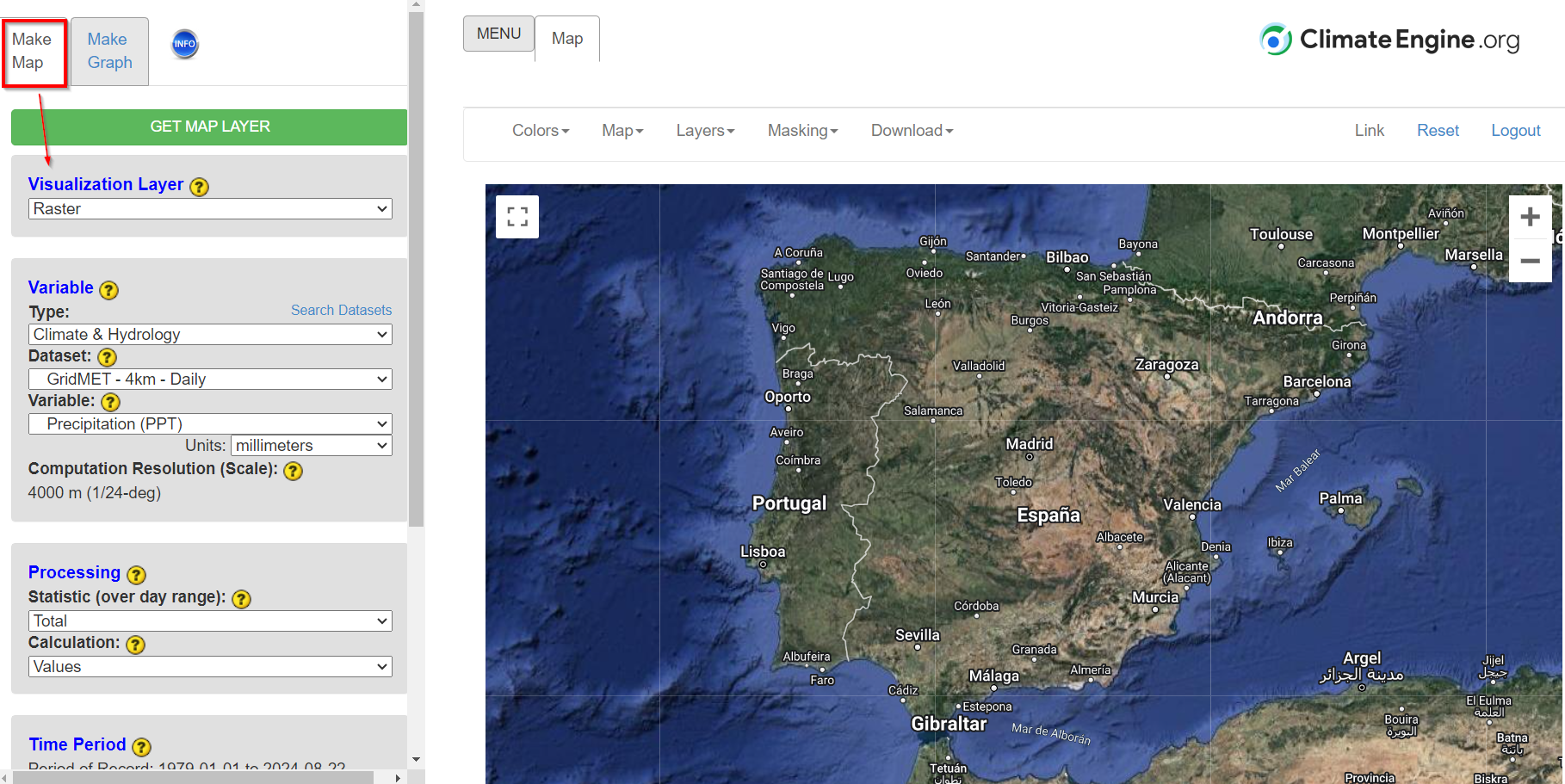This screenshot has height=784, width=1565.
Task: Expand the GridMET dataset dropdown
Action: point(210,380)
